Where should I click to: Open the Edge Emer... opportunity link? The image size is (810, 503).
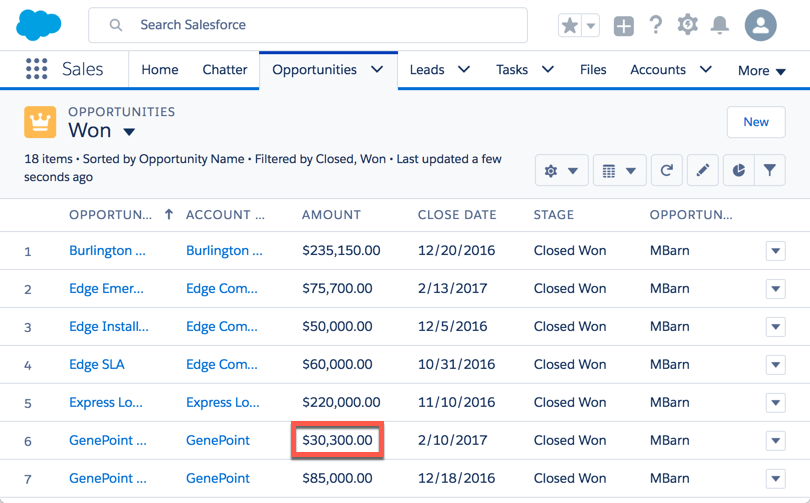(106, 288)
